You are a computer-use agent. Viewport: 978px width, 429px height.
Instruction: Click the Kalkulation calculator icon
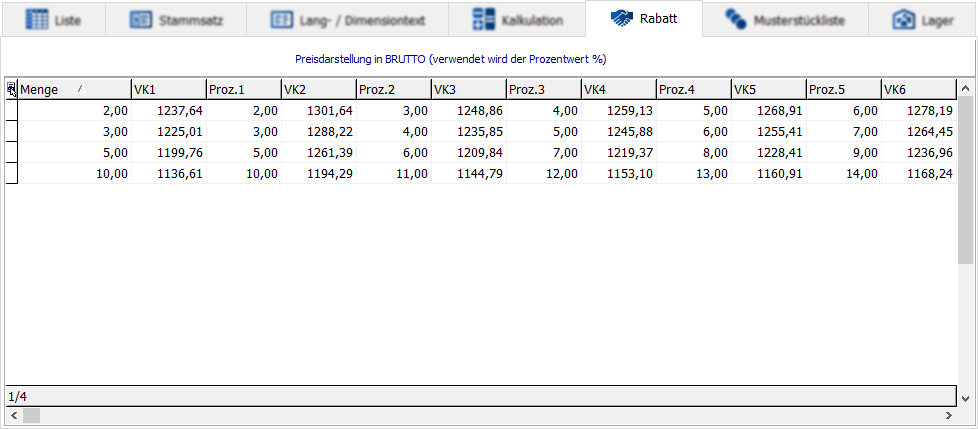tap(484, 20)
